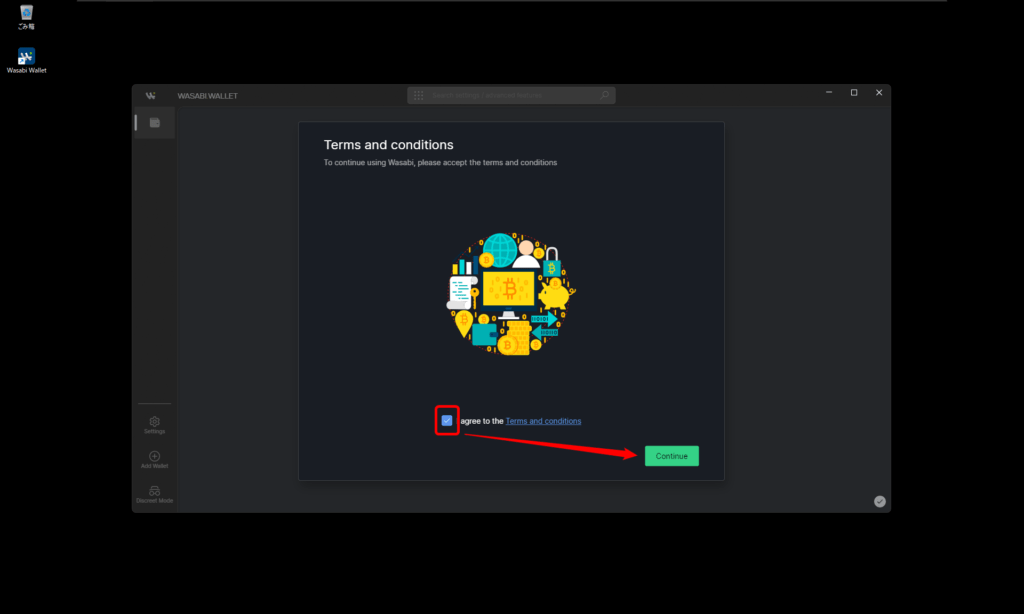This screenshot has height=614, width=1024.
Task: Close the Wasabi Wallet window
Action: [x=879, y=93]
